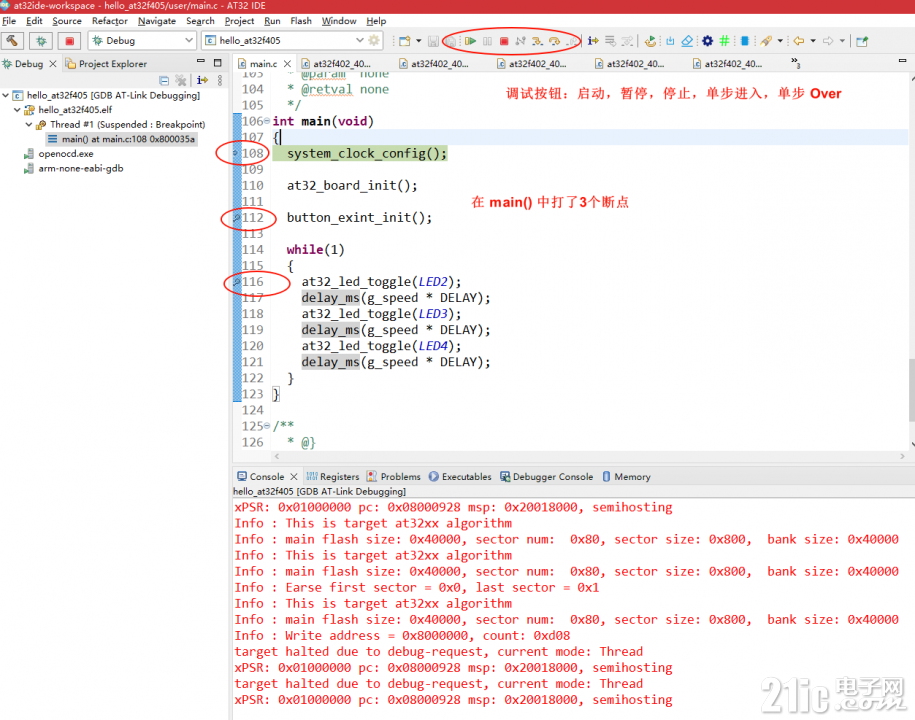Screen dimensions: 915x720
Task: Click the editor vertical scrollbar thumb
Action: pos(911,389)
